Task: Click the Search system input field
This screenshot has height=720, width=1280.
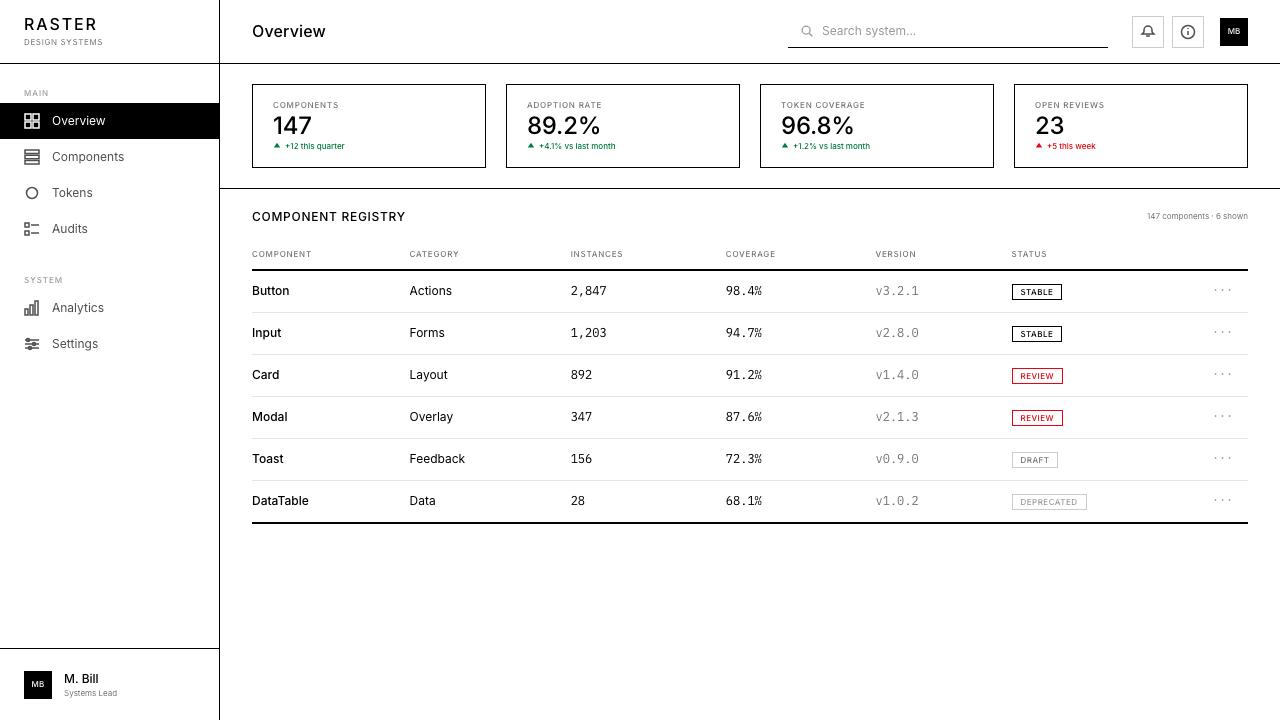Action: (948, 31)
